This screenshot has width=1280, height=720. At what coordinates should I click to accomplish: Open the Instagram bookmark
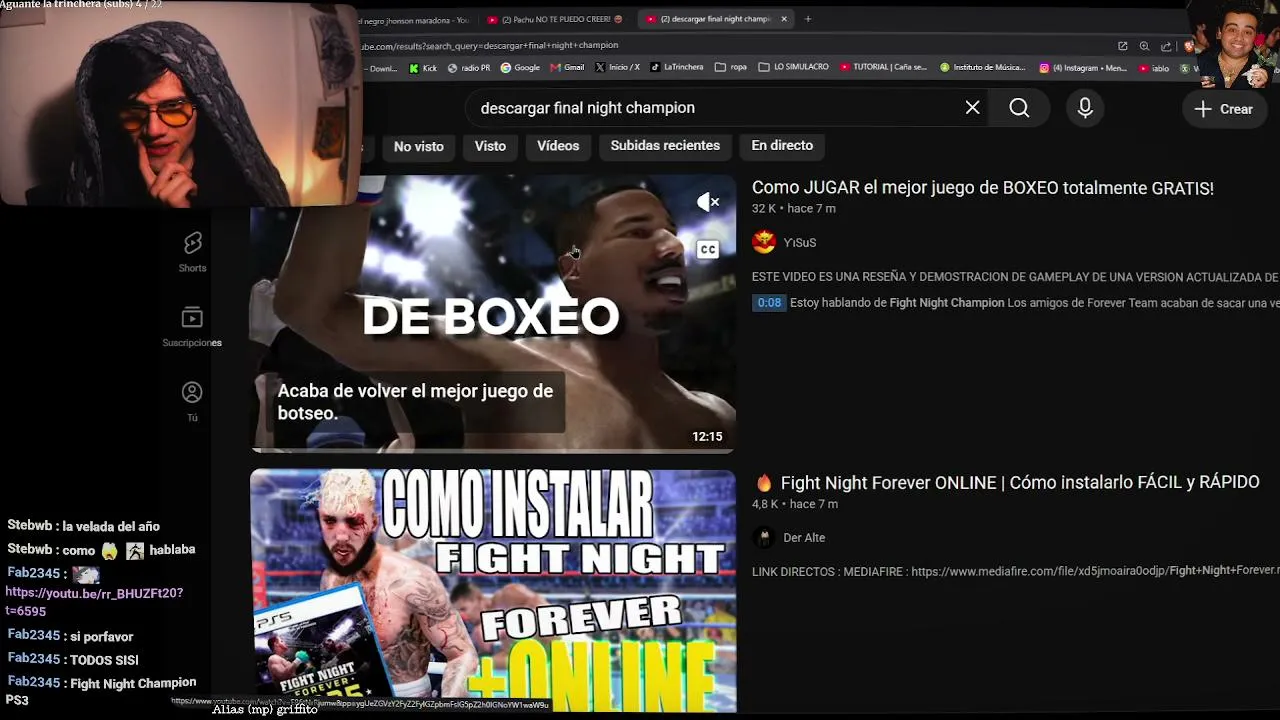click(1083, 68)
